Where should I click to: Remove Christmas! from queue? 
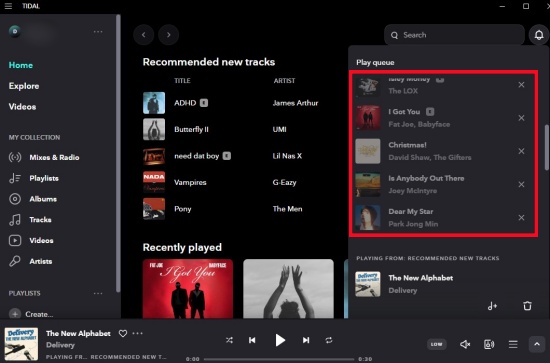coord(521,151)
